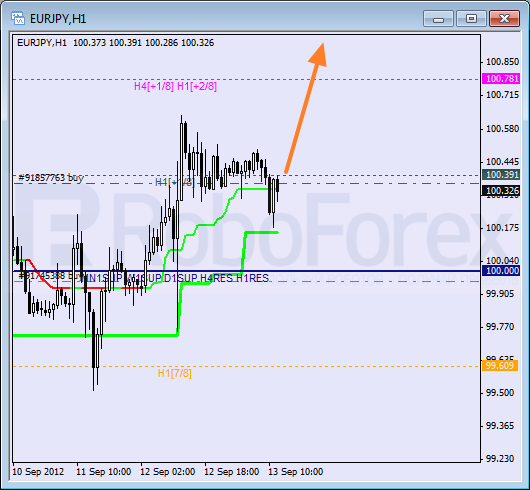Close the EURJPY,H1 chart window
This screenshot has height=490, width=530.
(504, 18)
